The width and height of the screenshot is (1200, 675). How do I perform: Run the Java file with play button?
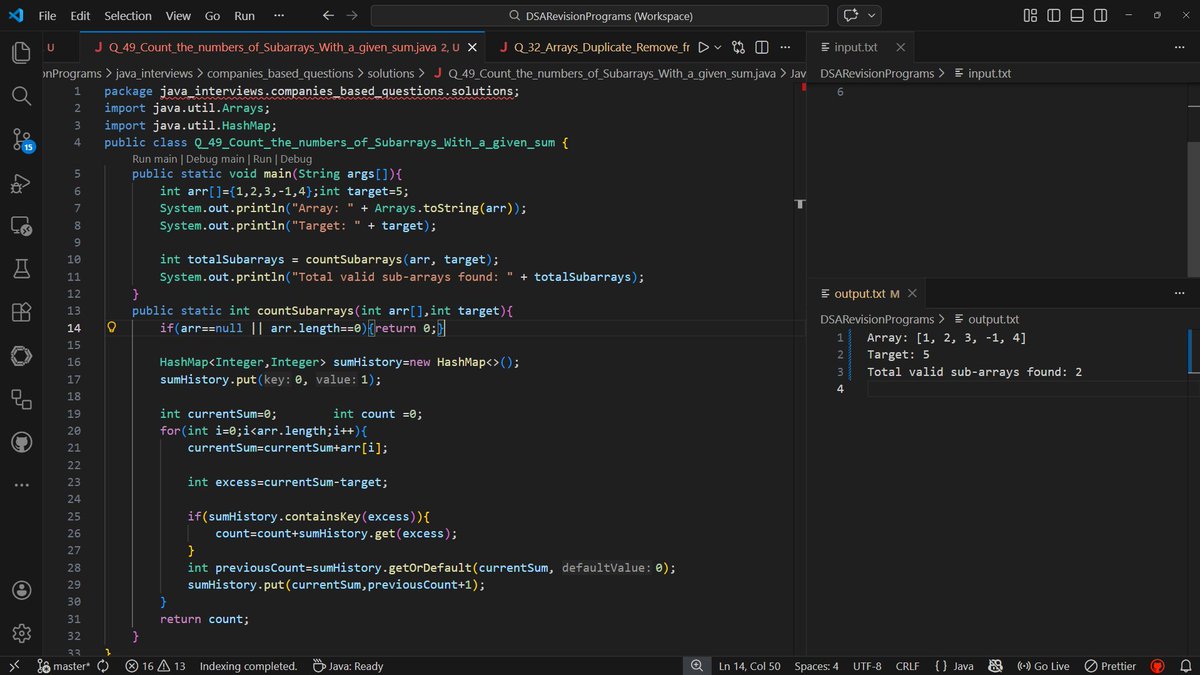(x=703, y=47)
